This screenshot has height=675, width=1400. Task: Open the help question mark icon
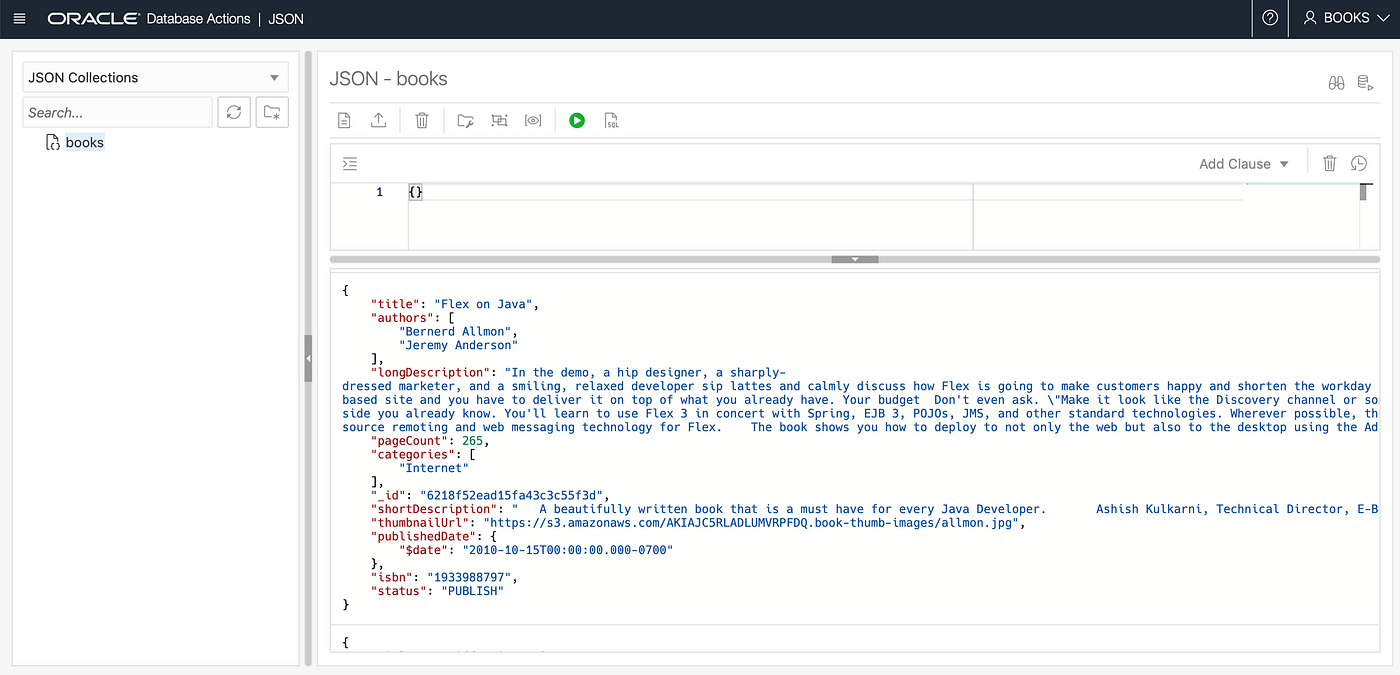[x=1270, y=18]
